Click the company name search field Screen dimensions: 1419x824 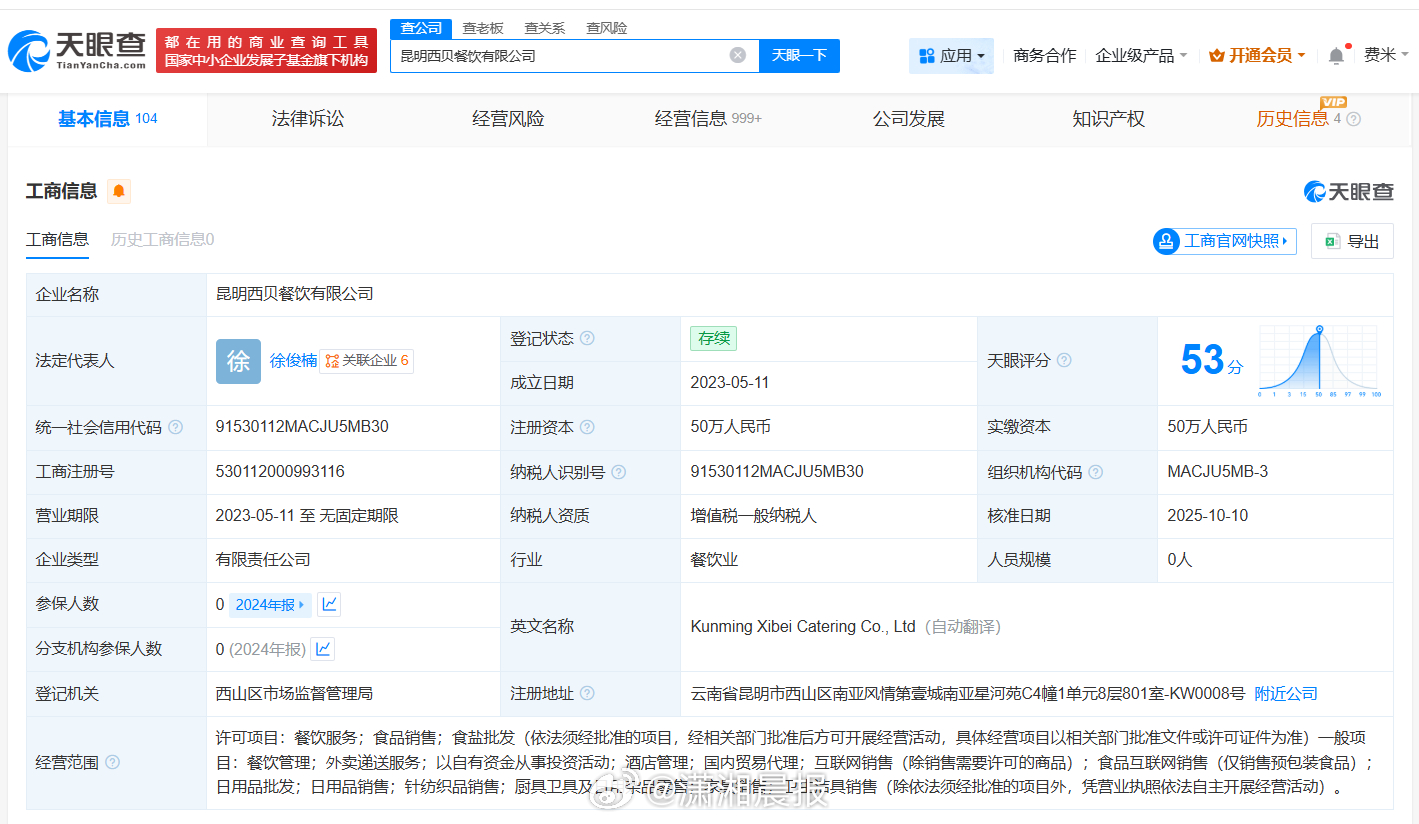coord(560,56)
